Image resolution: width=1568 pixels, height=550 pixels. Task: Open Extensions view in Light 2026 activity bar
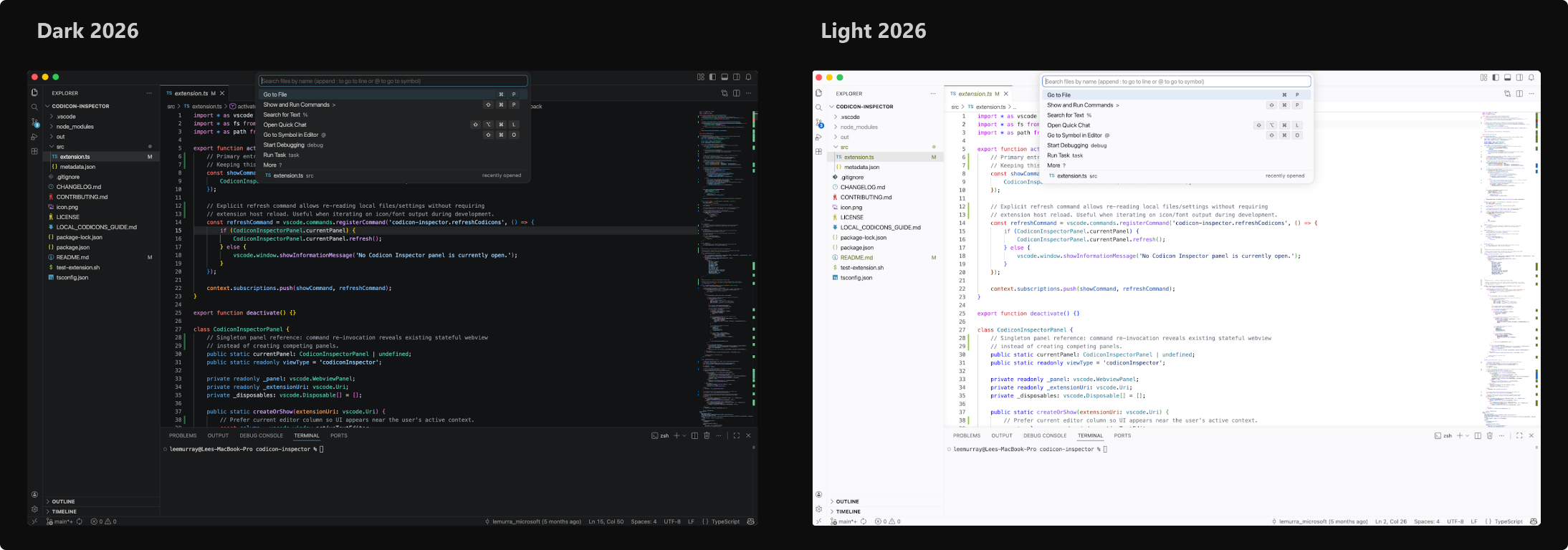[x=818, y=152]
